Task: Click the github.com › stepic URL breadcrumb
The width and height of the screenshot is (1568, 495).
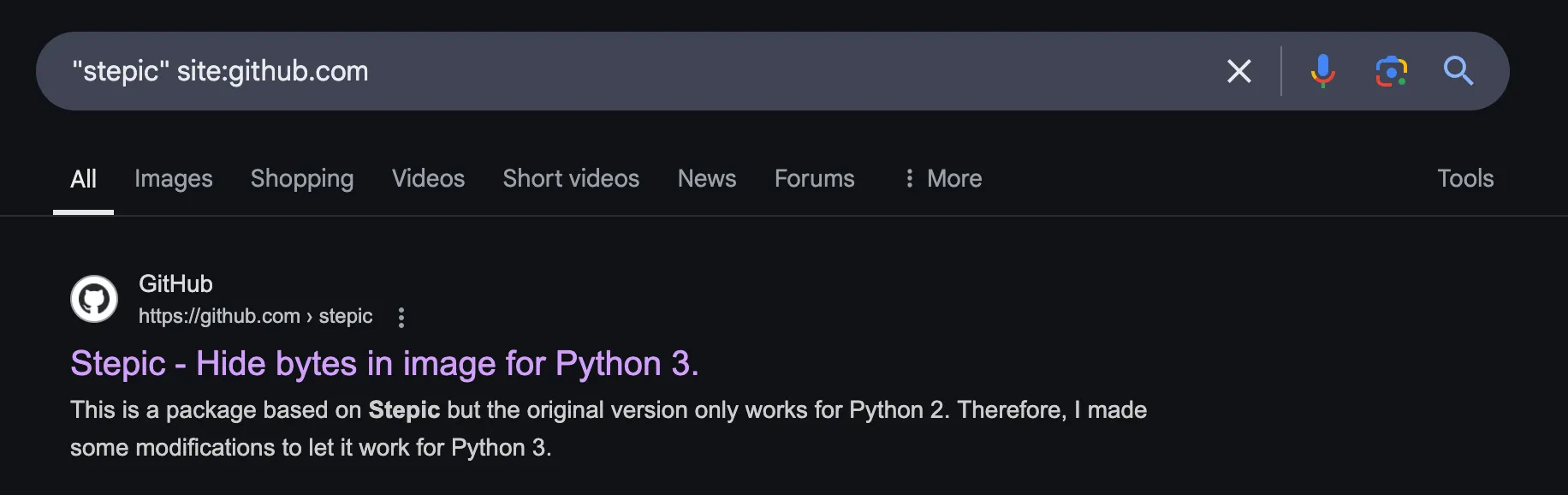Action: [x=255, y=316]
